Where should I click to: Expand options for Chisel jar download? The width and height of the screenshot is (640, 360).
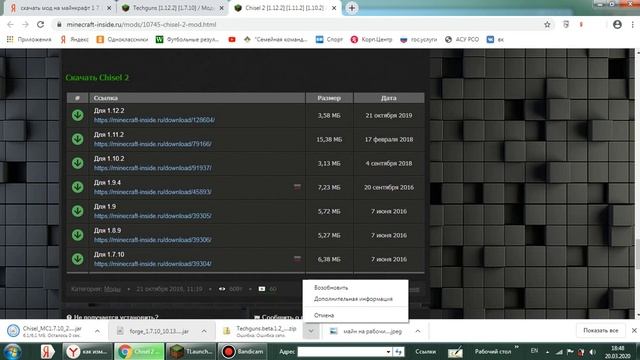tap(97, 331)
